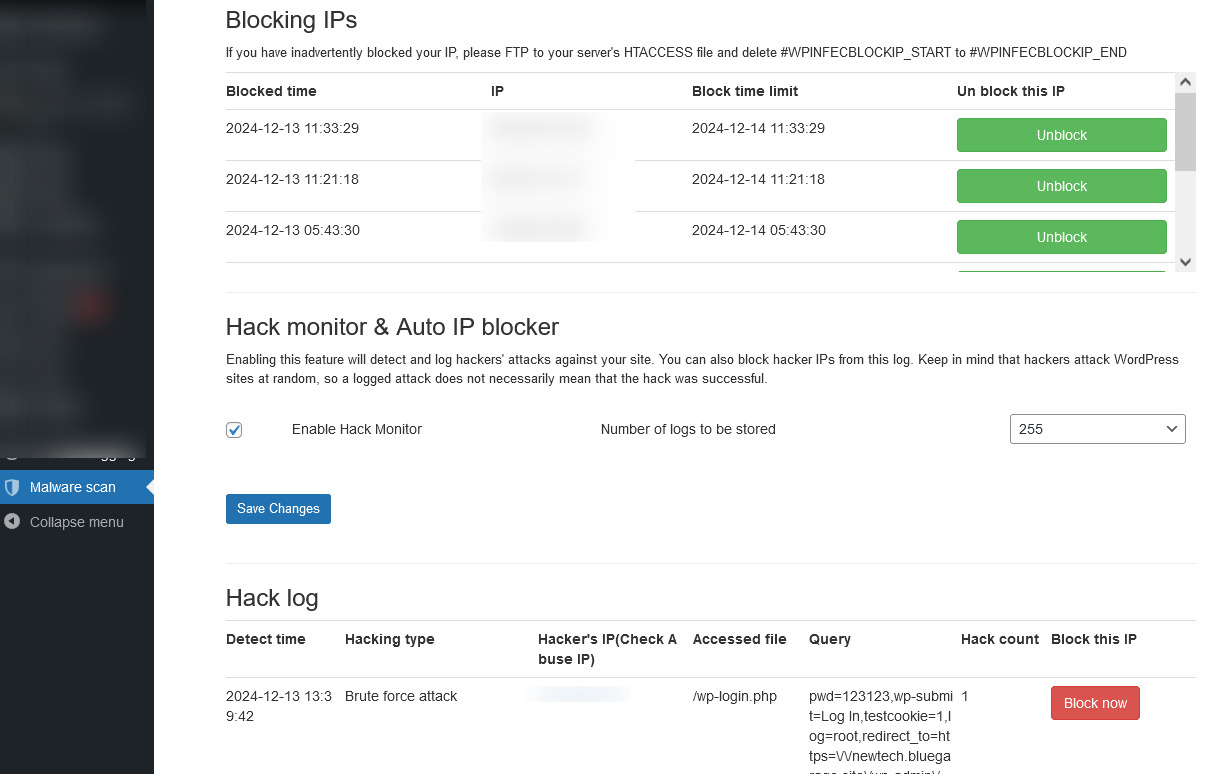The width and height of the screenshot is (1220, 774).
Task: Click the Collapse menu arrow icon
Action: [x=12, y=522]
